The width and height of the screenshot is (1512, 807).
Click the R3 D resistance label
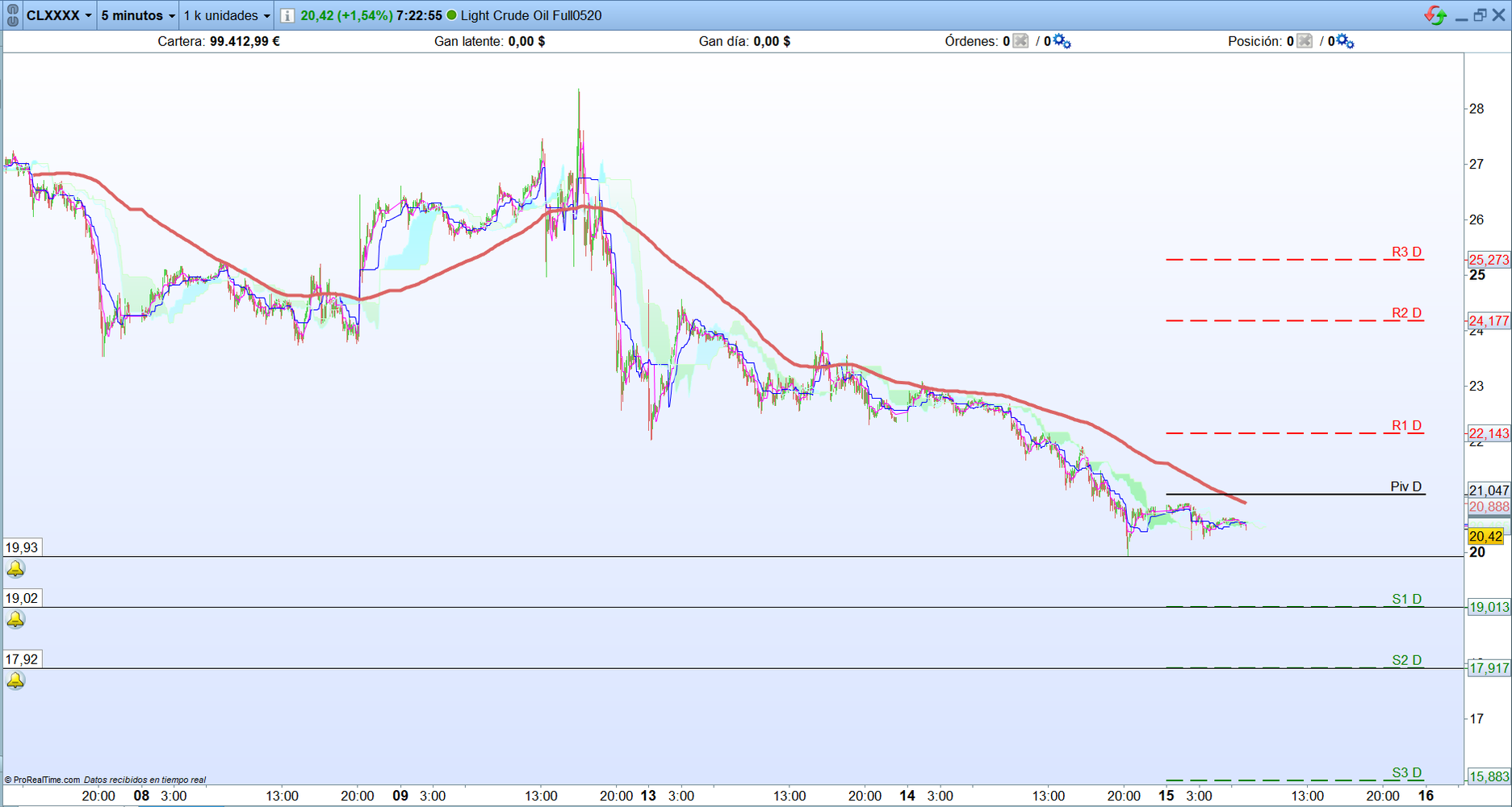pyautogui.click(x=1406, y=252)
